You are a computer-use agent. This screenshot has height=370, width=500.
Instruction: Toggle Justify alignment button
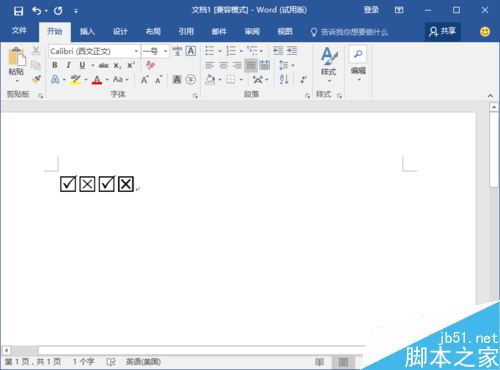point(251,65)
